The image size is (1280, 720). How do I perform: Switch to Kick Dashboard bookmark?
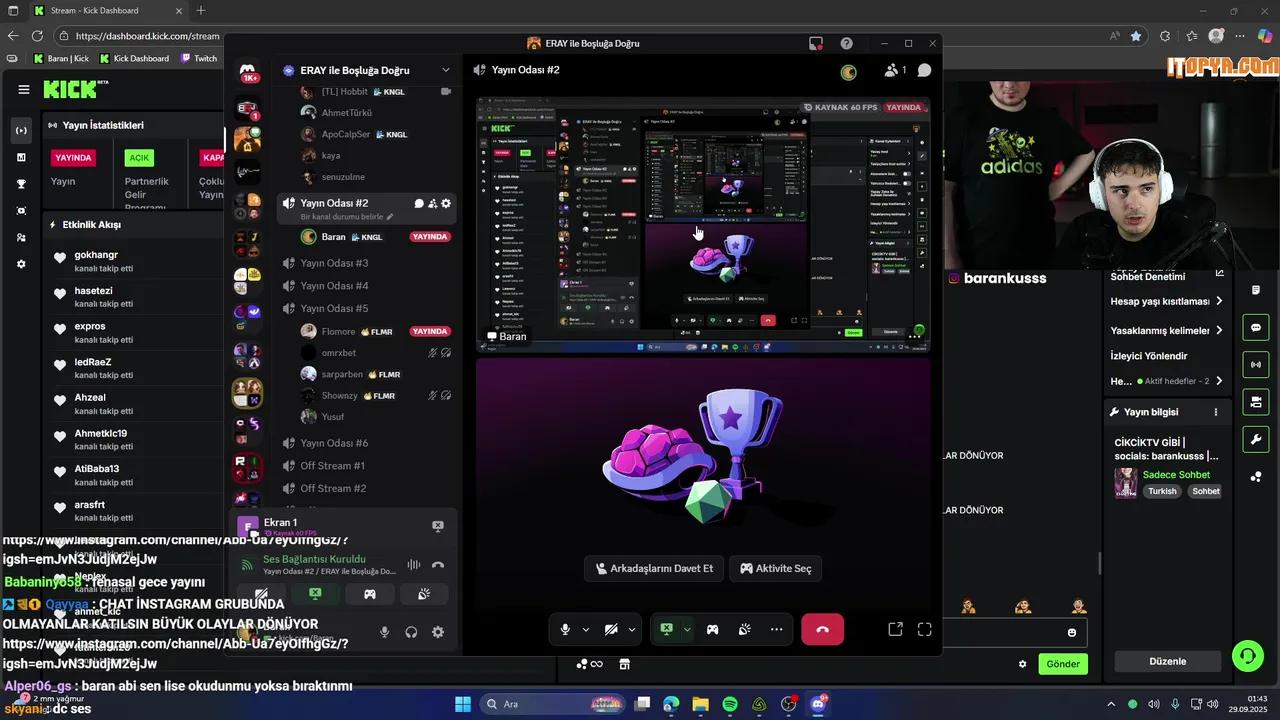(x=134, y=58)
